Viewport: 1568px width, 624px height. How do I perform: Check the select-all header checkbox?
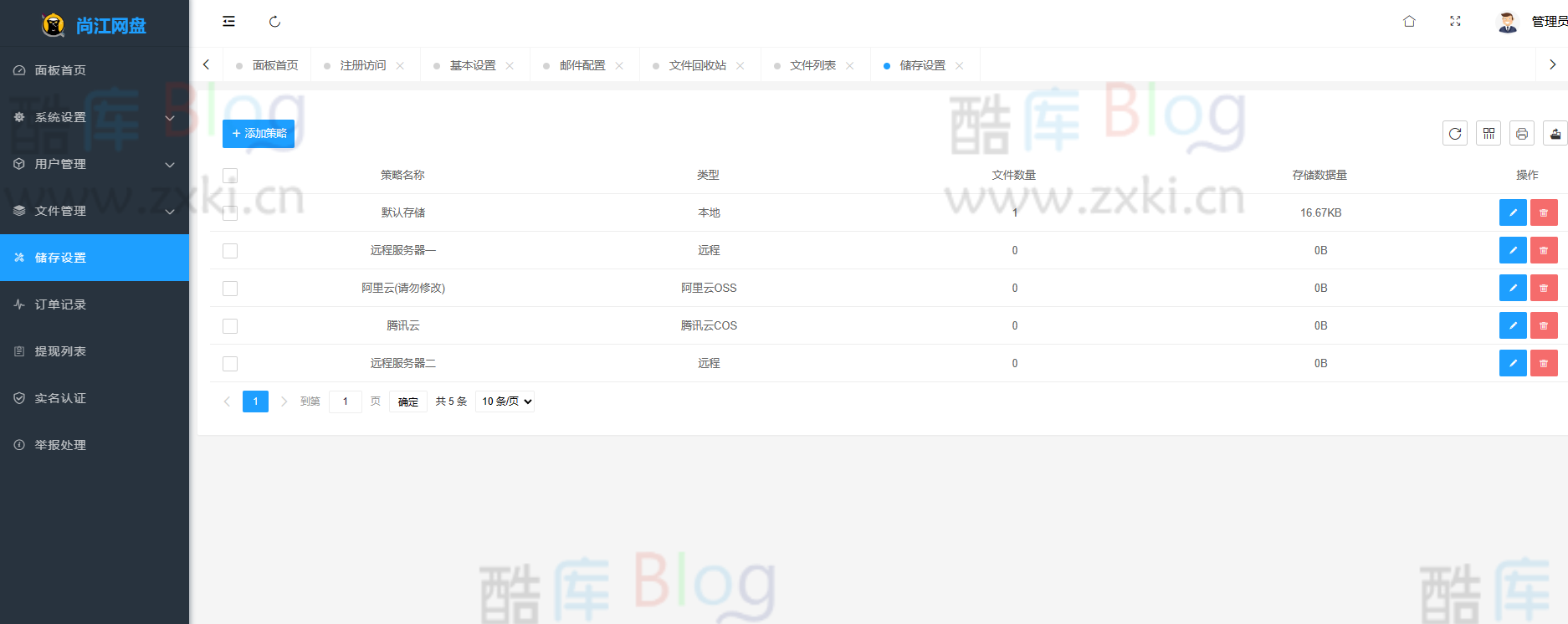230,176
